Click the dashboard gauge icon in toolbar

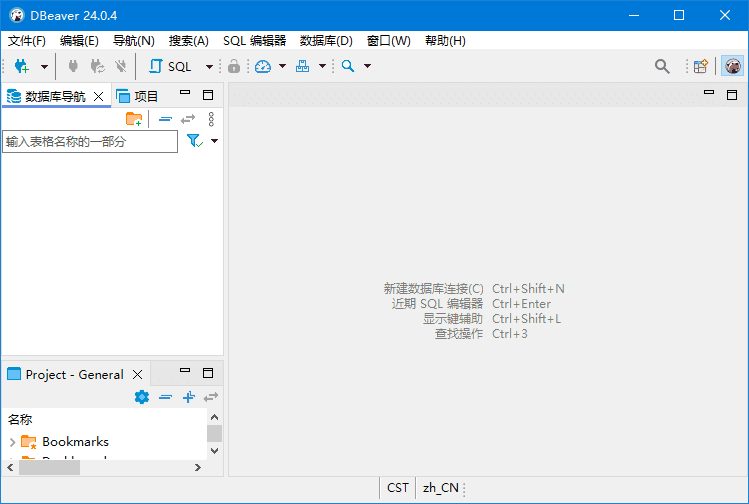(x=262, y=66)
